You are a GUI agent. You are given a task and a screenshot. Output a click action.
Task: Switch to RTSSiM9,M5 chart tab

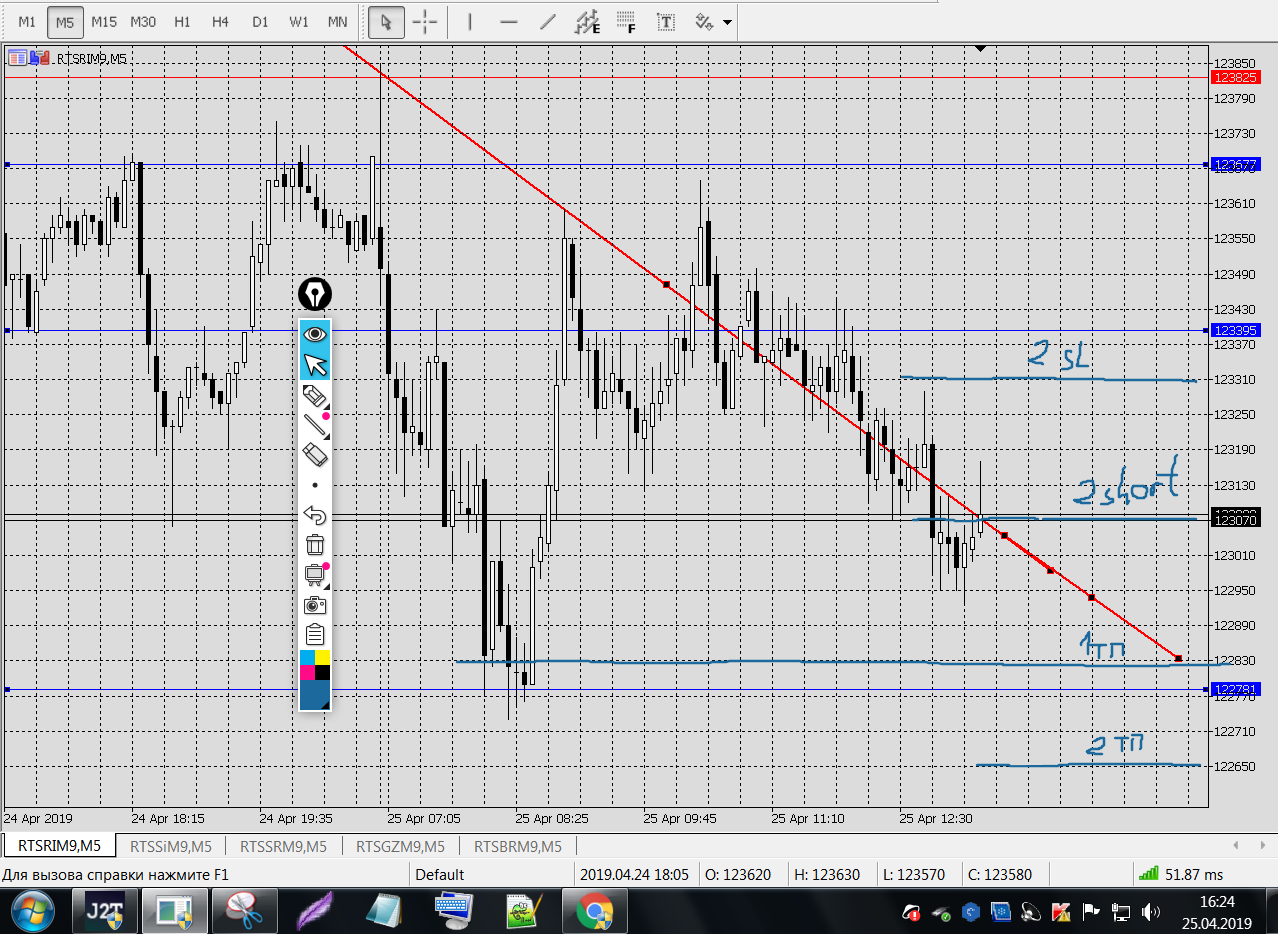point(171,846)
